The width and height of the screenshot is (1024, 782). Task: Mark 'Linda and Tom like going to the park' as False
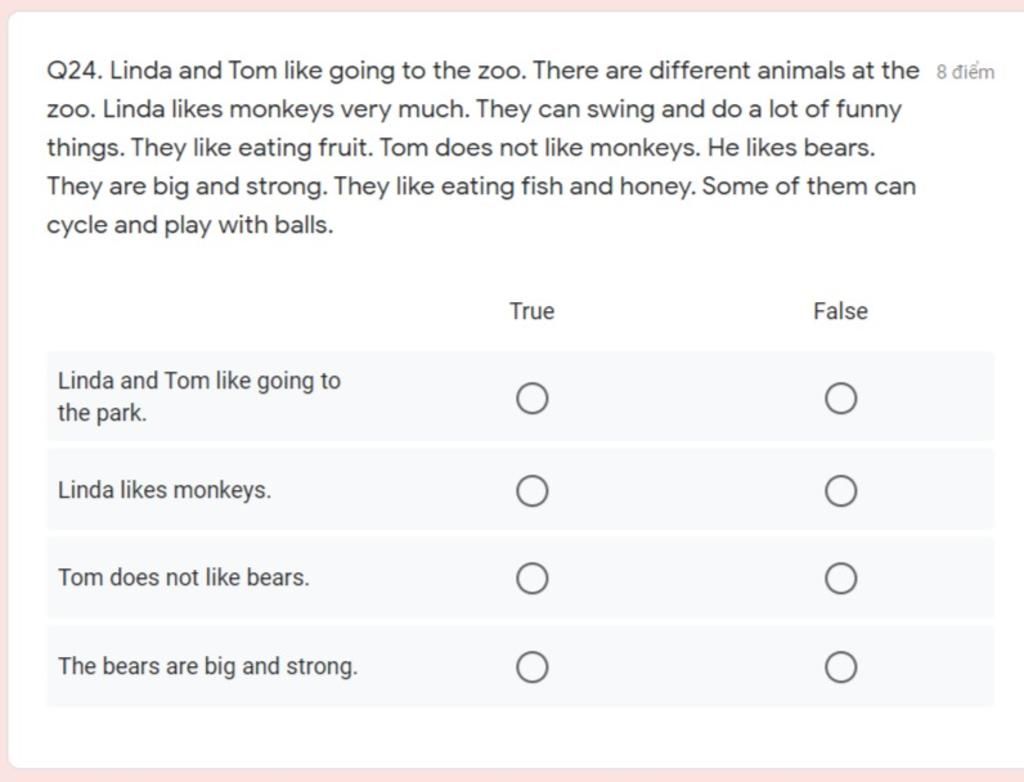coord(840,398)
